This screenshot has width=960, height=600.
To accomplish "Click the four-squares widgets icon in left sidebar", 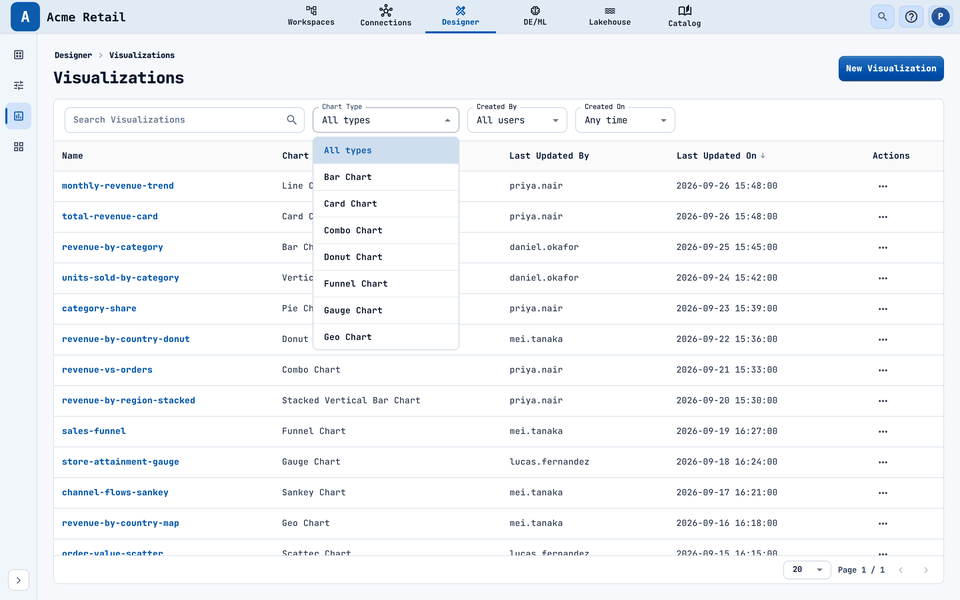I will click(18, 147).
